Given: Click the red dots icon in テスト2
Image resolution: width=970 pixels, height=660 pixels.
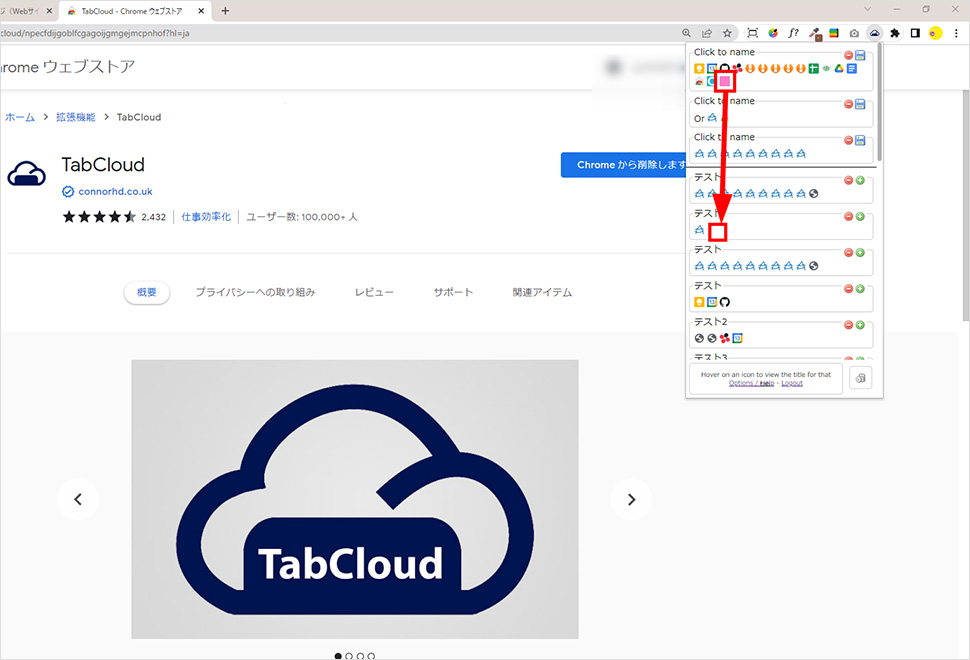Looking at the screenshot, I should pos(724,338).
